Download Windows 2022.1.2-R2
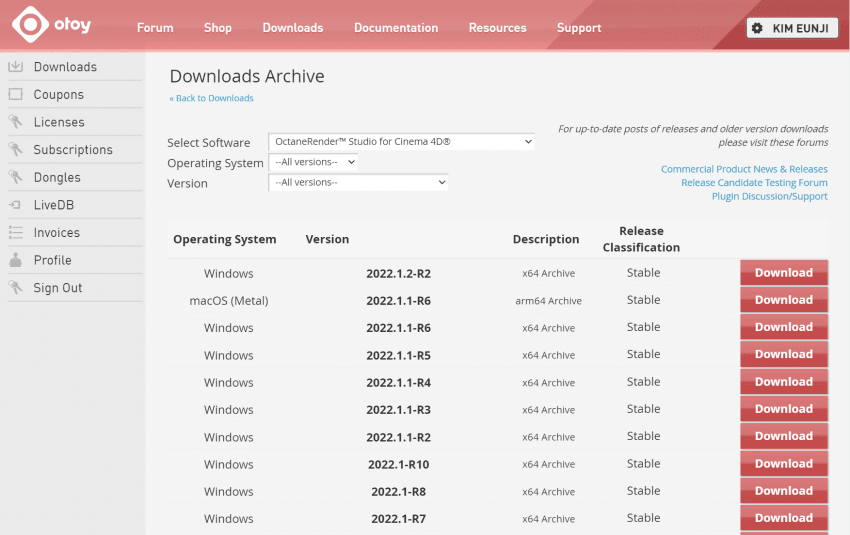850x535 pixels. point(784,273)
